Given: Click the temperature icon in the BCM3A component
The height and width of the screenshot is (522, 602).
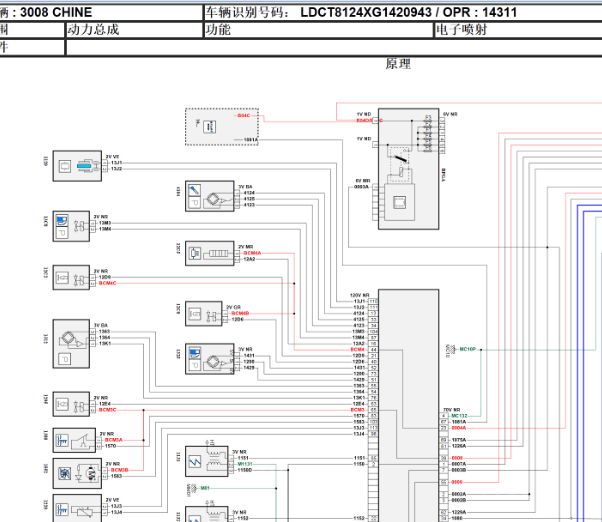Looking at the screenshot, I should tap(62, 440).
